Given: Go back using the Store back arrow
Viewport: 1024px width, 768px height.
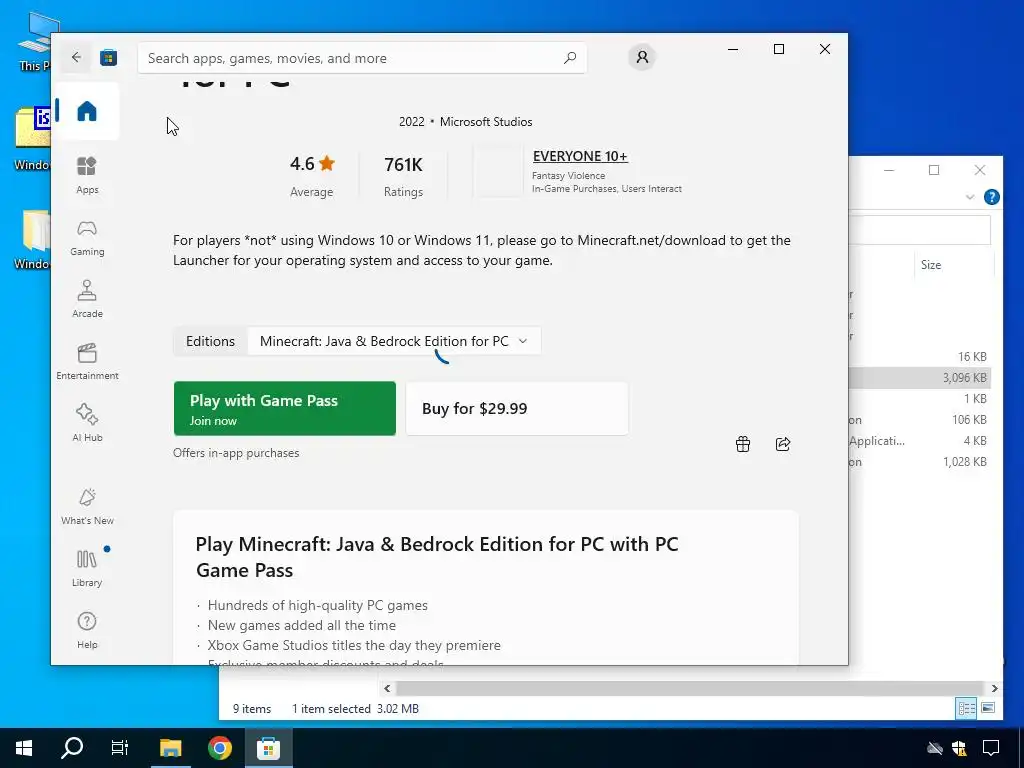Looking at the screenshot, I should click(76, 57).
